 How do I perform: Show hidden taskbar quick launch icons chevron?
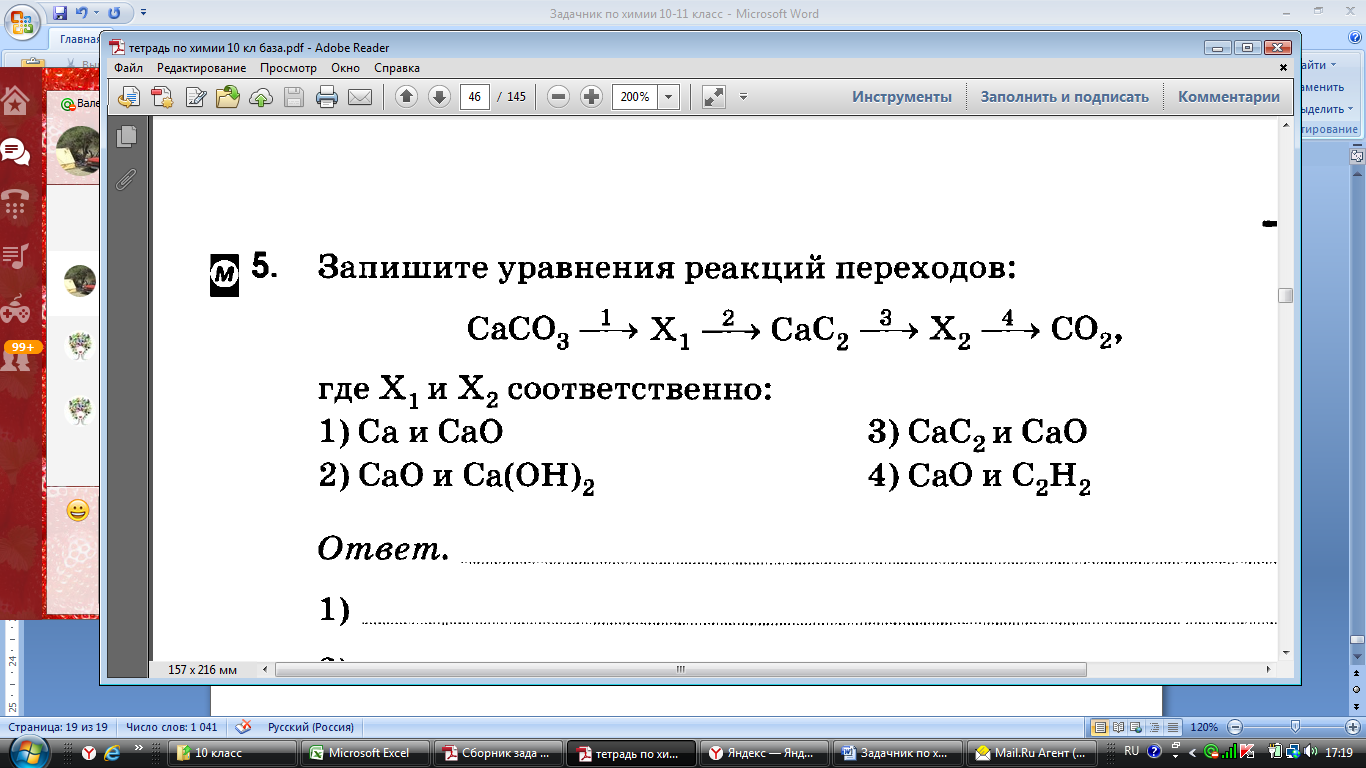(138, 749)
